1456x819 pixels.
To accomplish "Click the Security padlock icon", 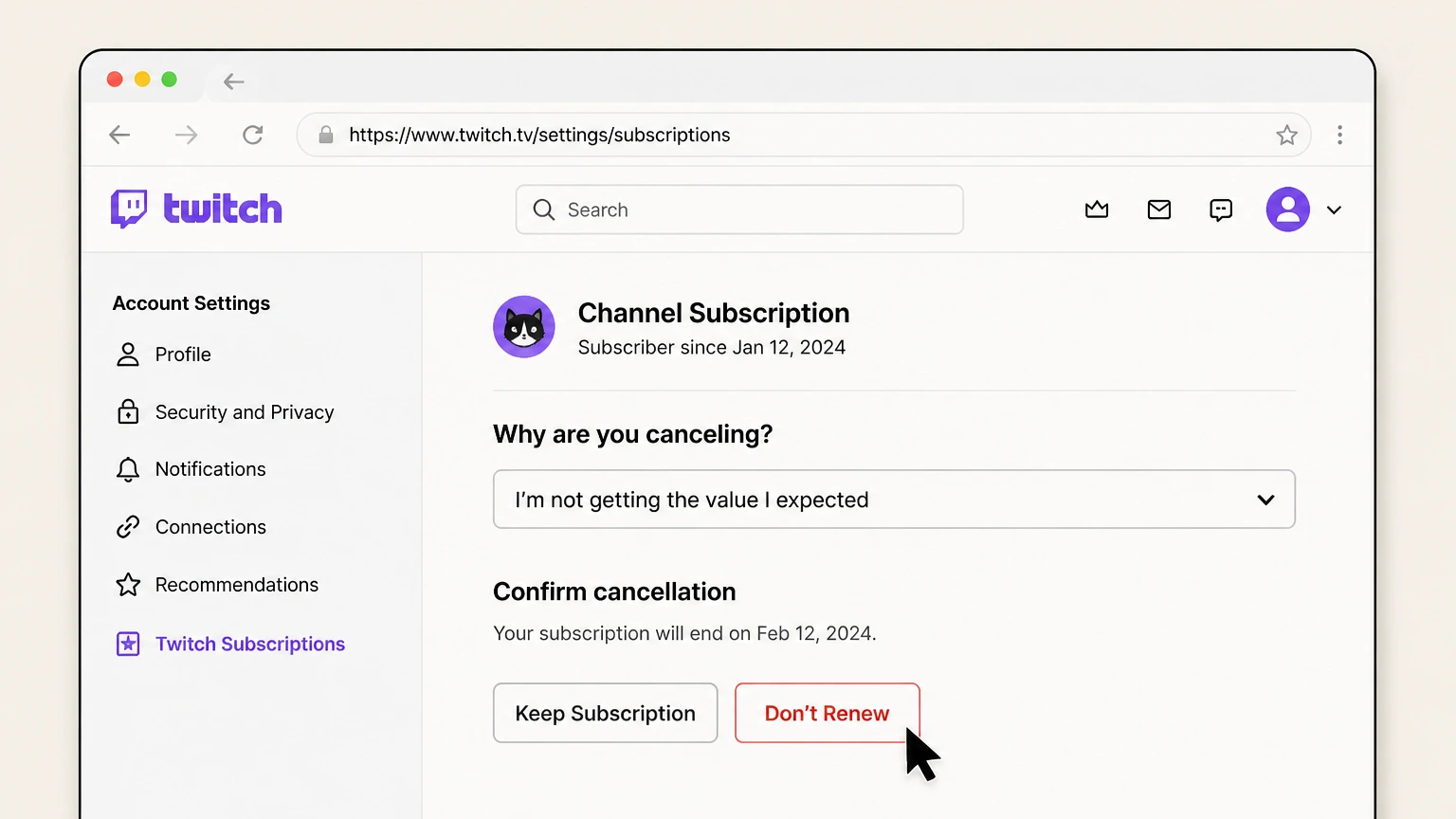I will [128, 411].
